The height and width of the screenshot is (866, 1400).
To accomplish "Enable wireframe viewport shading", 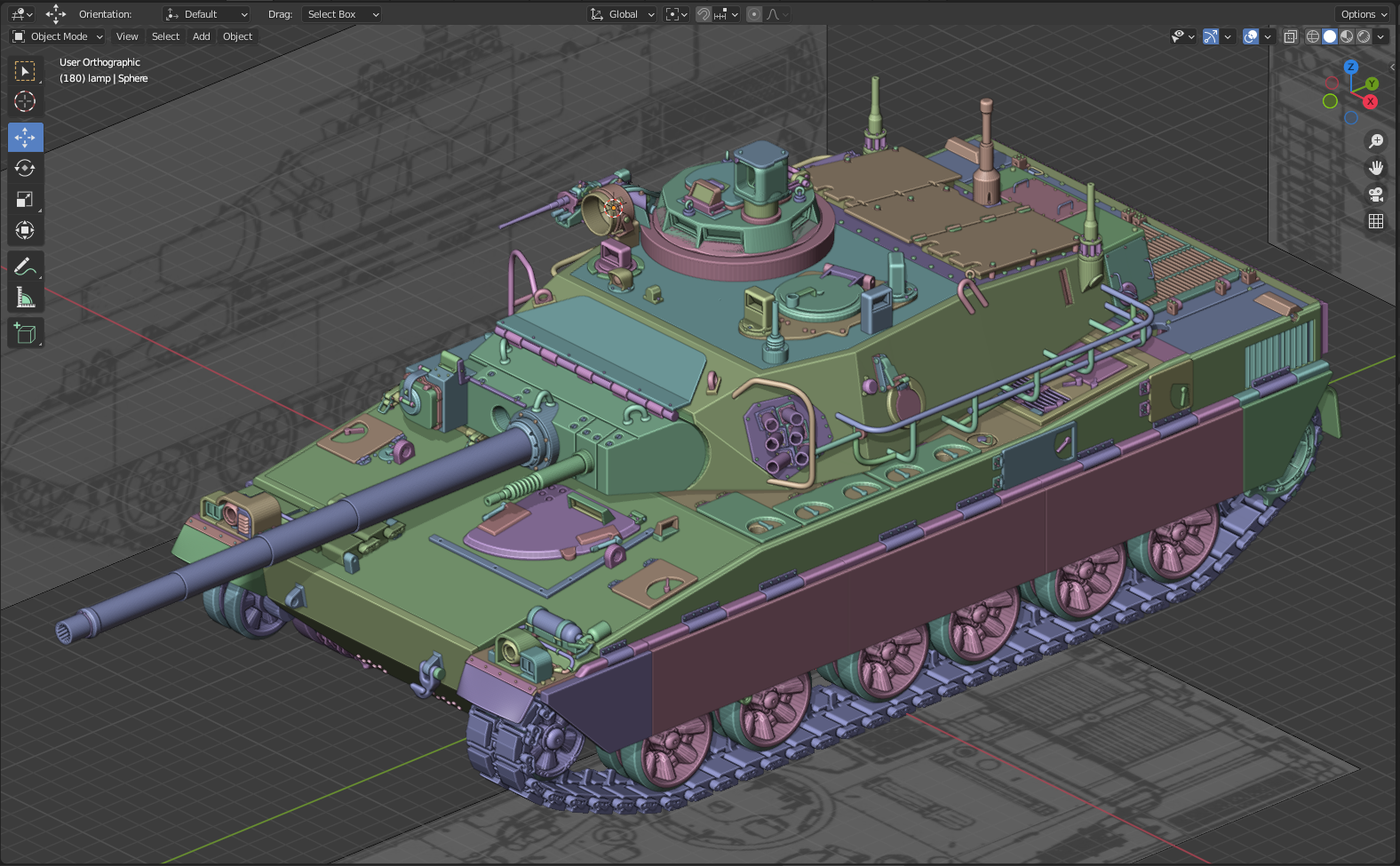I will pos(1312,36).
